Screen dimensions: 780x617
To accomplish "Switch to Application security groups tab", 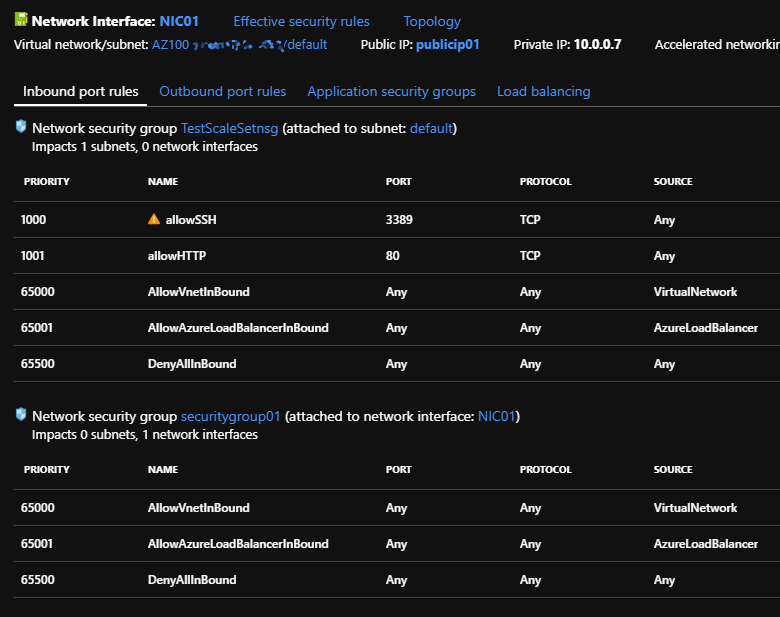I will [x=391, y=91].
